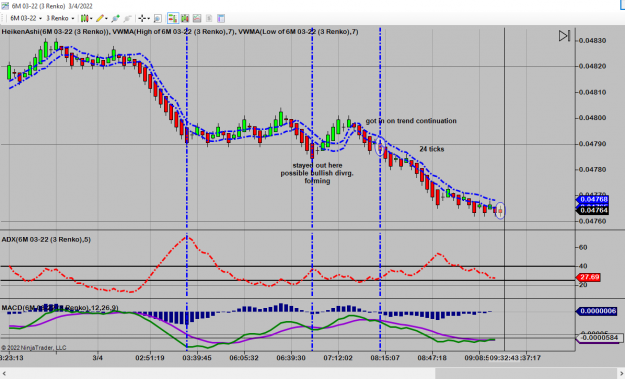Click the 07:12:02 time axis label
The height and width of the screenshot is (379, 625).
coord(338,358)
